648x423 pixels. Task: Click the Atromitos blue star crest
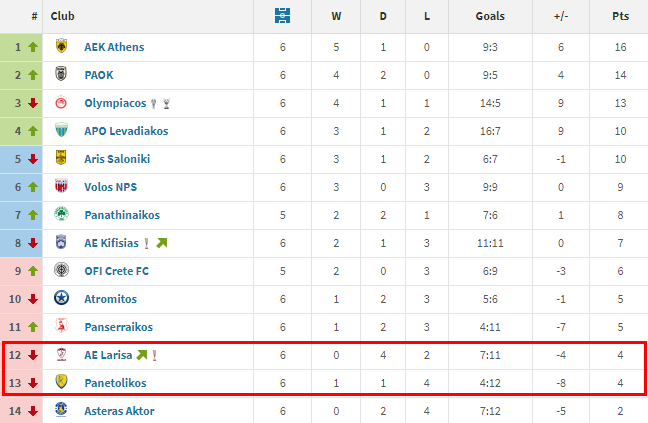61,299
